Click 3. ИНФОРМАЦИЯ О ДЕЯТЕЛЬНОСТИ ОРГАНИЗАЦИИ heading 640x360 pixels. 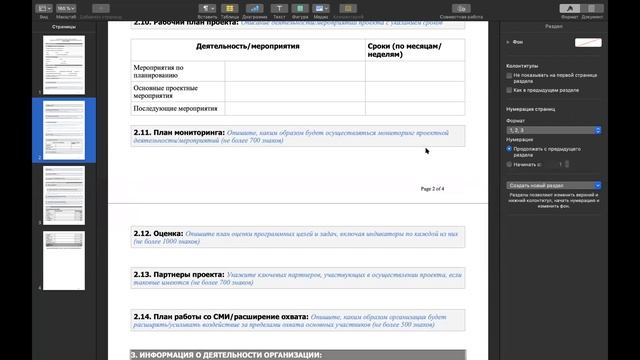point(227,355)
